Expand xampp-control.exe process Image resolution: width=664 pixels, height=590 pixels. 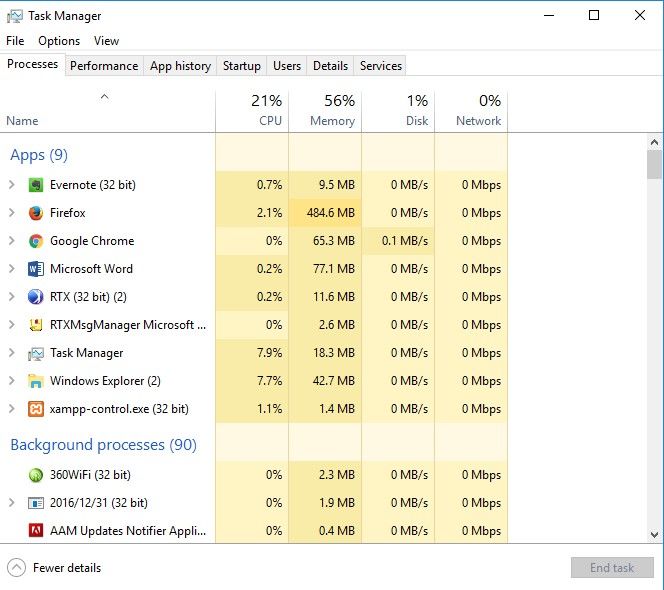coord(12,409)
